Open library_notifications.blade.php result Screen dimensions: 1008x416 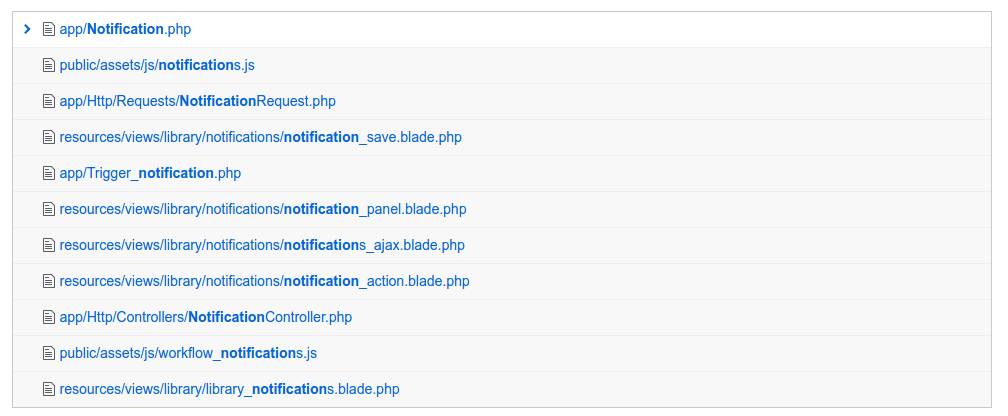[x=229, y=390]
